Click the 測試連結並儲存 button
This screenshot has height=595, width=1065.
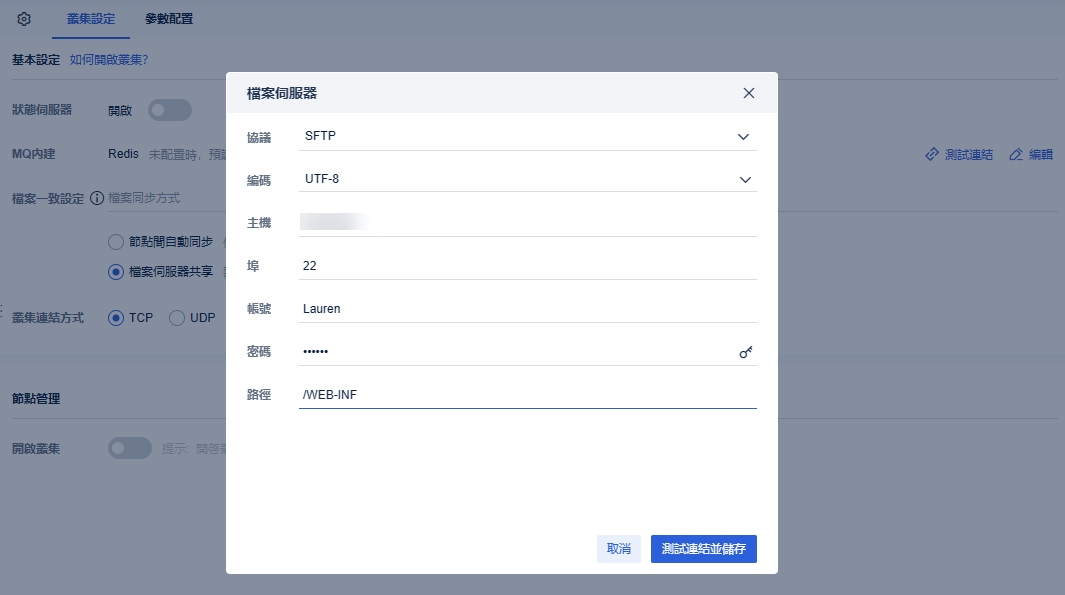coord(703,549)
